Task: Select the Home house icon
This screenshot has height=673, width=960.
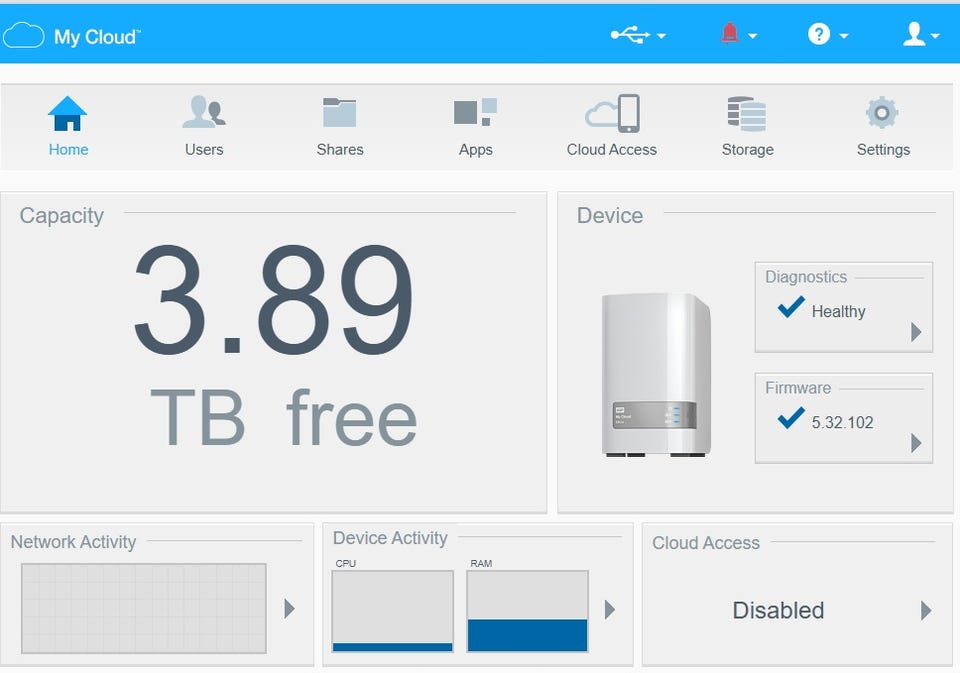Action: coord(67,113)
